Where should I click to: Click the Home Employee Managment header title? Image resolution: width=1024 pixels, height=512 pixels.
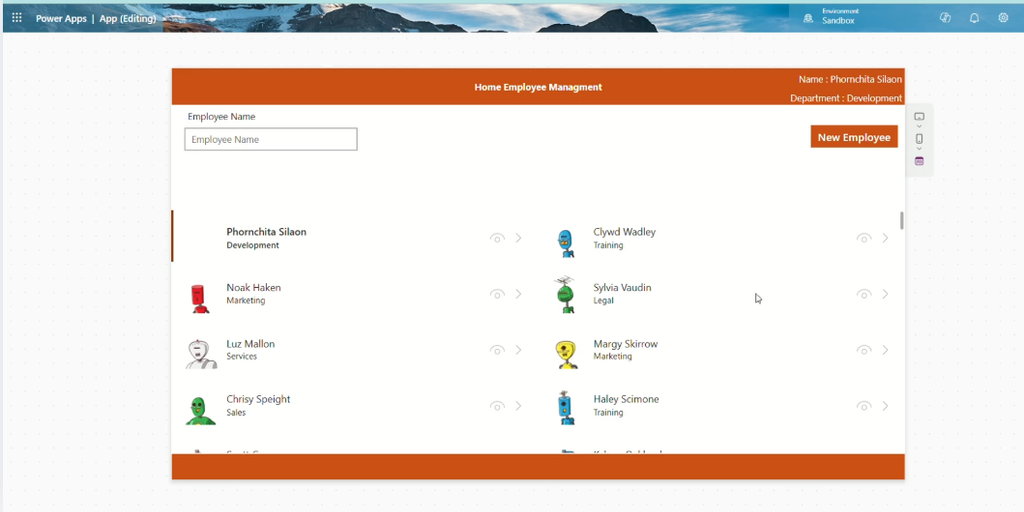pos(538,87)
